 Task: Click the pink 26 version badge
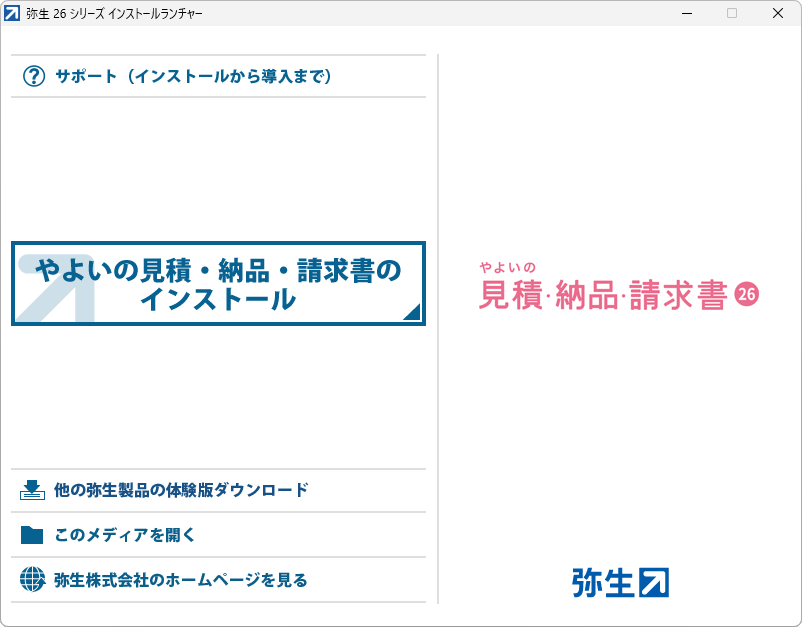(747, 294)
